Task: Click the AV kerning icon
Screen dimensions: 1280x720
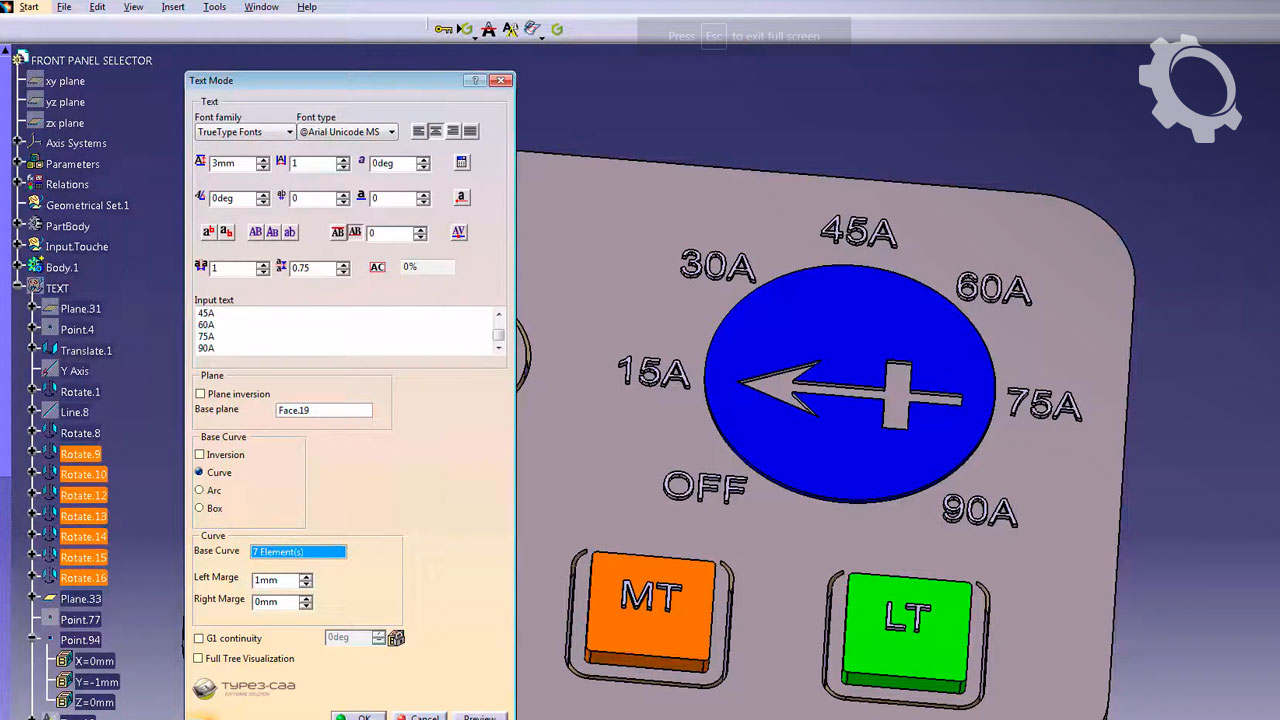Action: point(459,232)
